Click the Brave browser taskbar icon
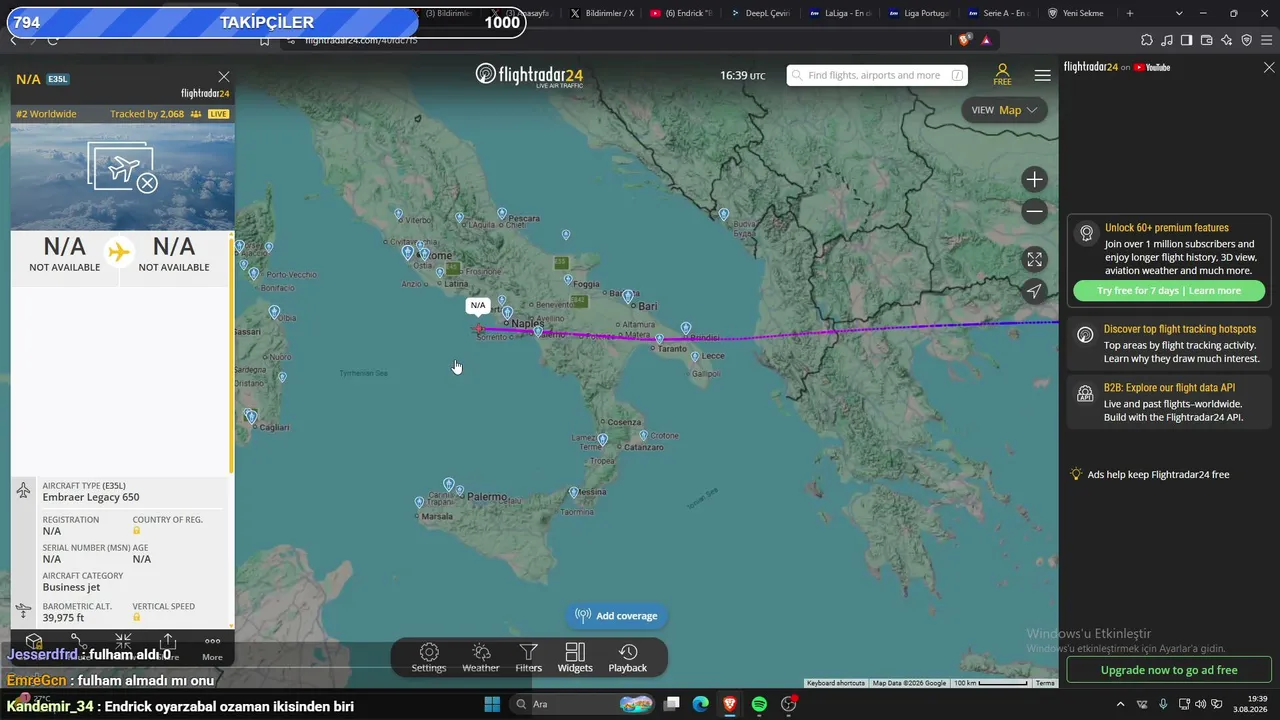 coord(730,704)
